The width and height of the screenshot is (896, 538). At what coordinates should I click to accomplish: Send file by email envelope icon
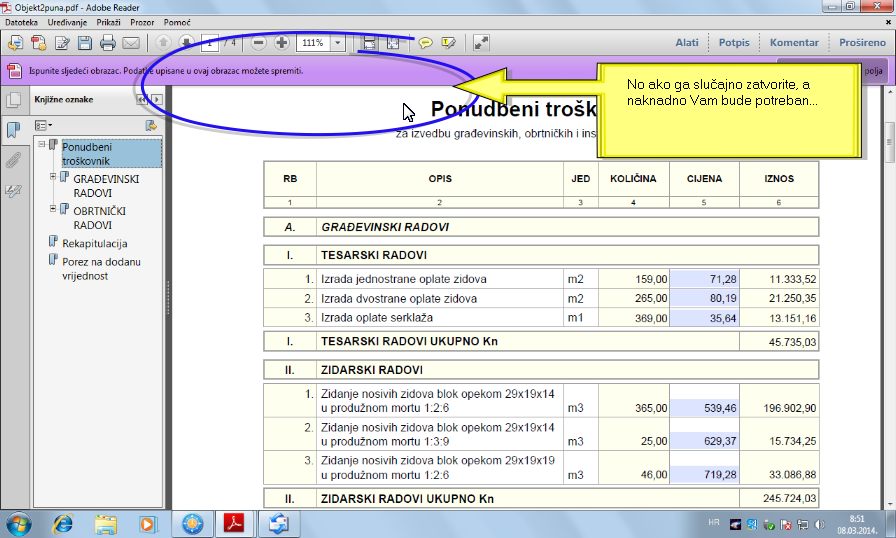pos(131,43)
